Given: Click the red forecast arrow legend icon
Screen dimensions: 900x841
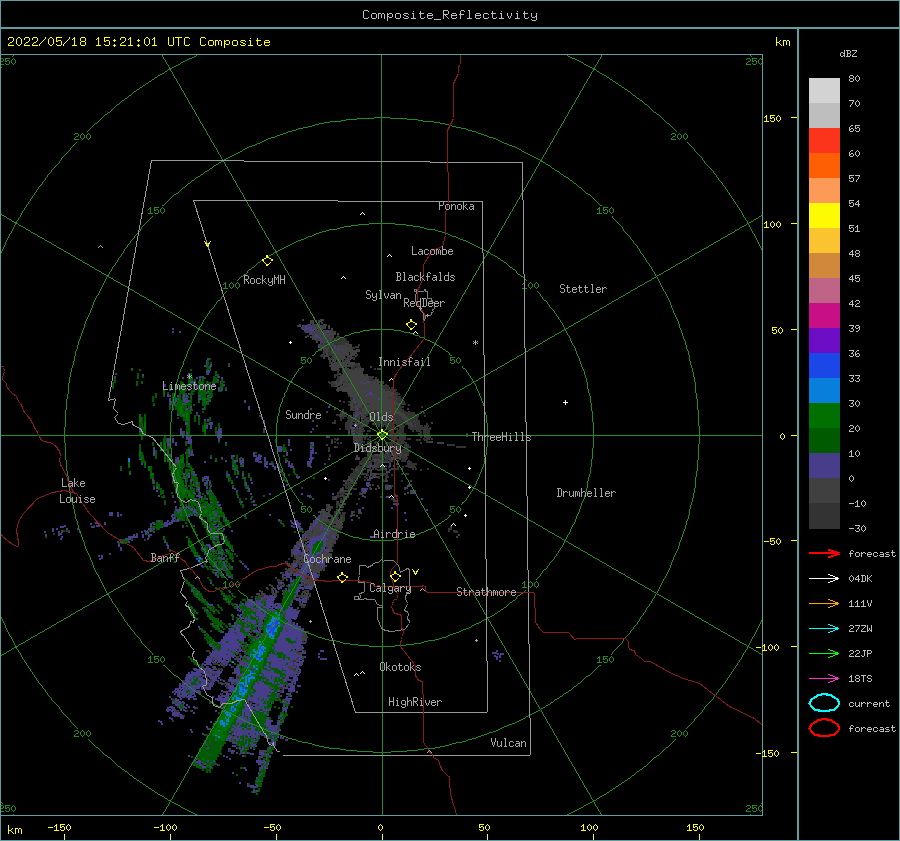Looking at the screenshot, I should tap(824, 553).
